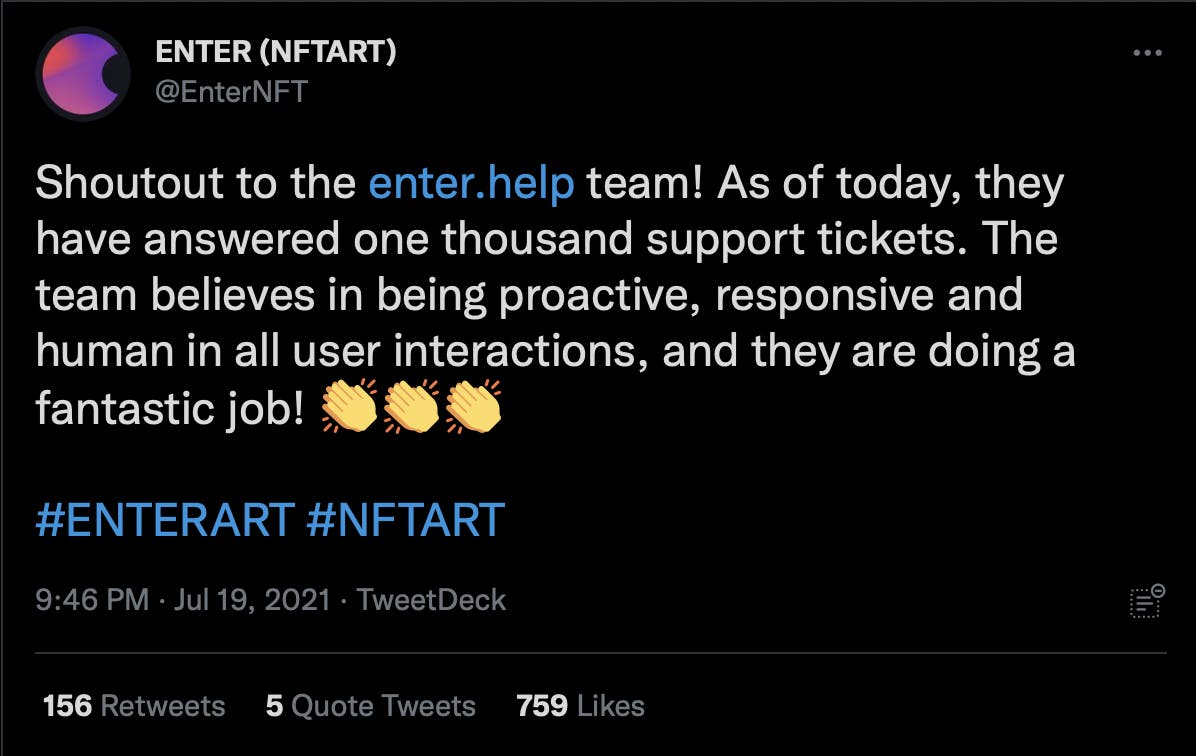Viewport: 1196px width, 756px height.
Task: Click the middle clapping hands emoji
Action: [x=411, y=406]
